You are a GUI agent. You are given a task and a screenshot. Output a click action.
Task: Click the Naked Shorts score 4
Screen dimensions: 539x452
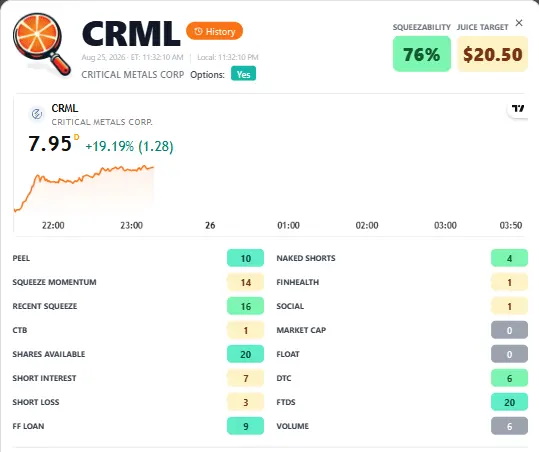[x=509, y=258]
